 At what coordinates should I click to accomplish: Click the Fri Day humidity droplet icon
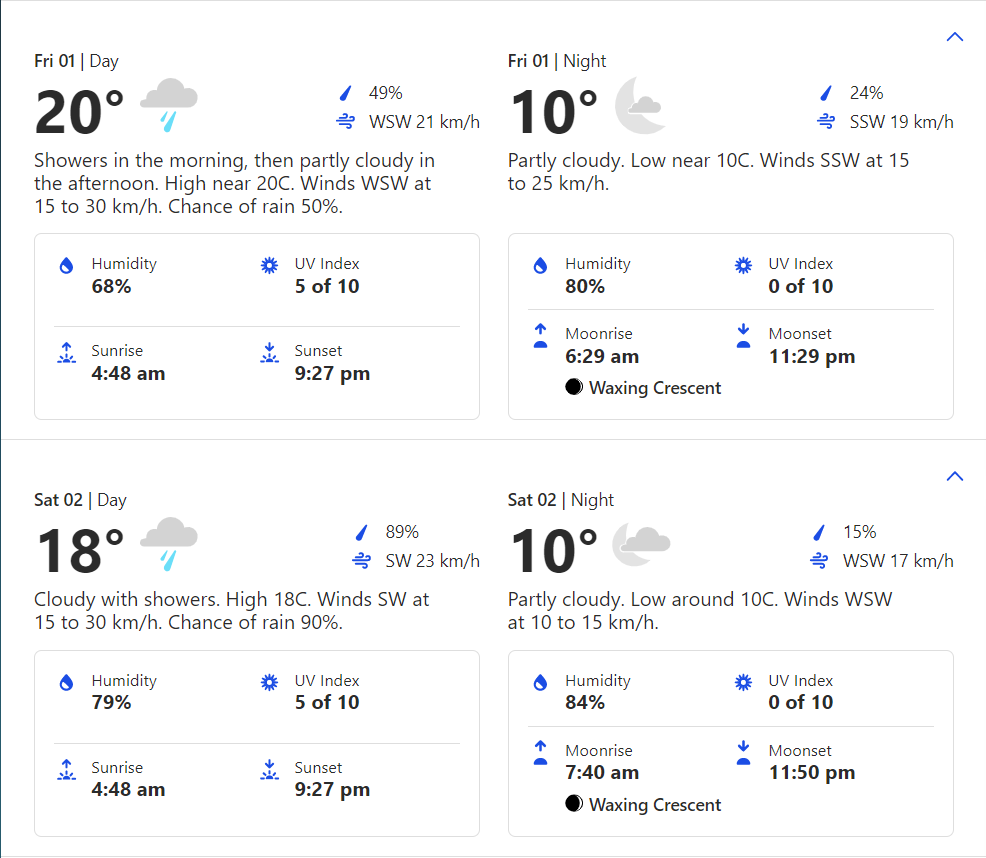pyautogui.click(x=66, y=265)
